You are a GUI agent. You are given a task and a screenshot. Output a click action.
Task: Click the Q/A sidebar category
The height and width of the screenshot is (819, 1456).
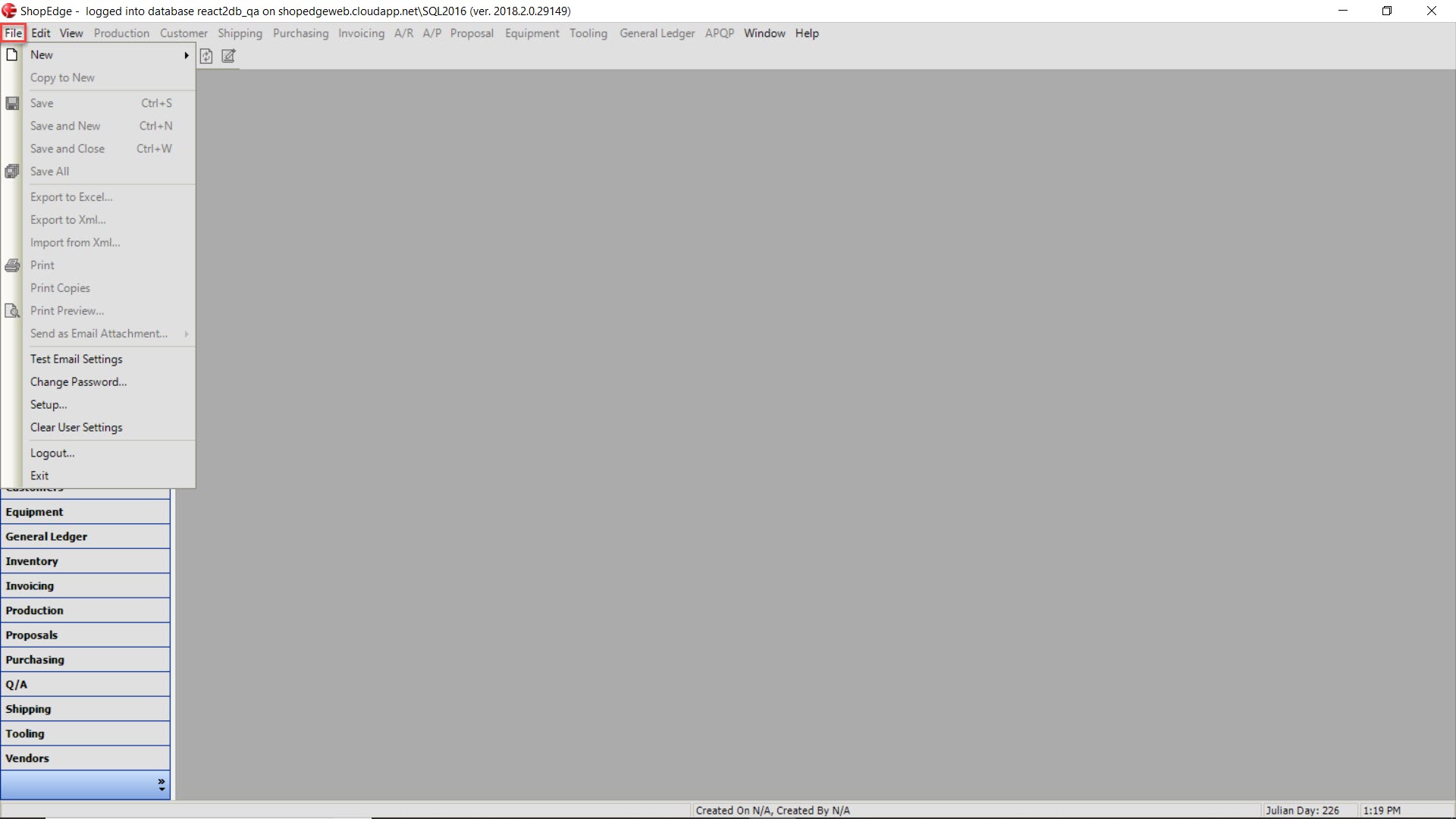point(85,684)
